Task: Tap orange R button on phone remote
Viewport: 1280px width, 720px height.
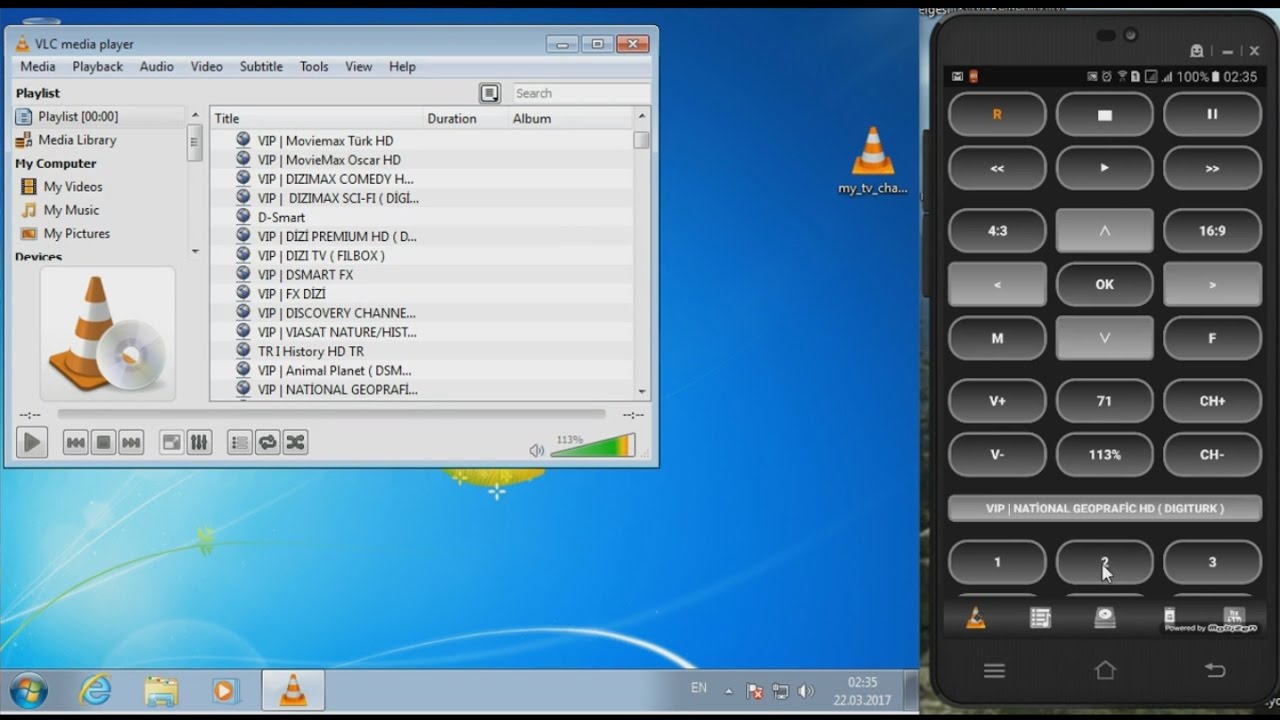Action: (997, 114)
